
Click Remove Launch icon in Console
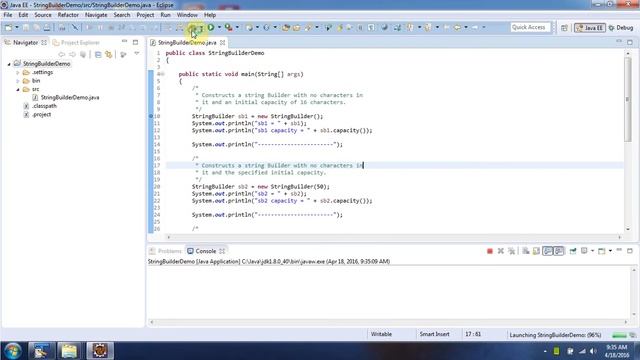click(500, 251)
